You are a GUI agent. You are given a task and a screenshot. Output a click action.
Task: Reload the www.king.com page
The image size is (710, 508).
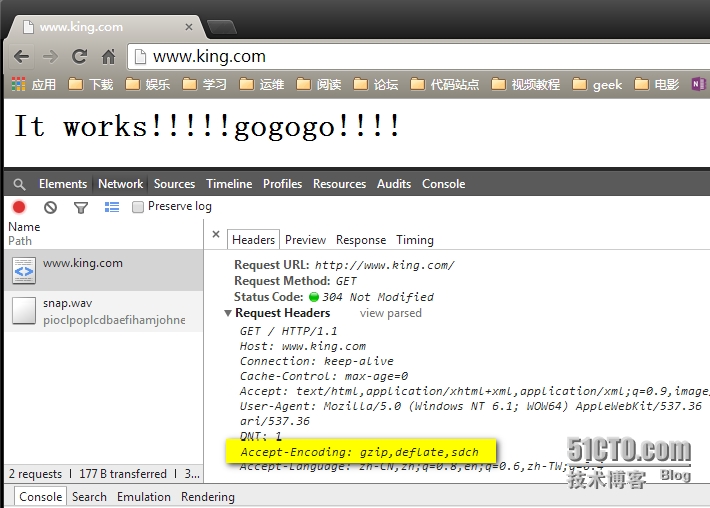[80, 57]
